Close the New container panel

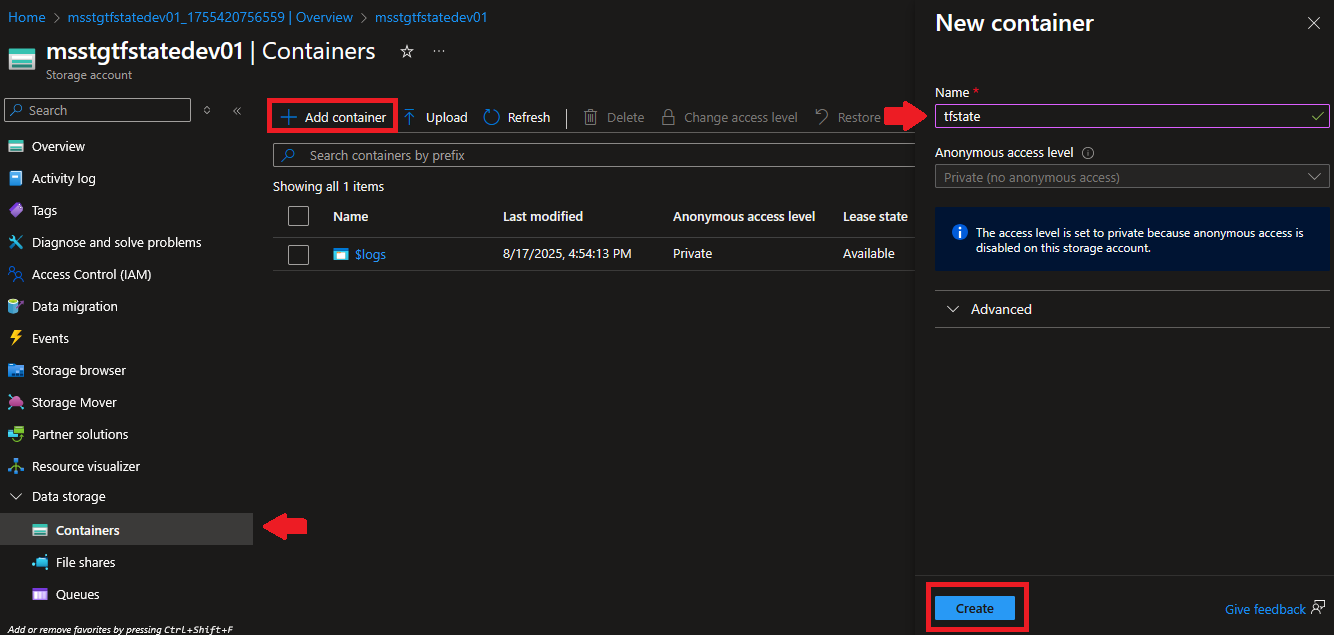pos(1314,23)
